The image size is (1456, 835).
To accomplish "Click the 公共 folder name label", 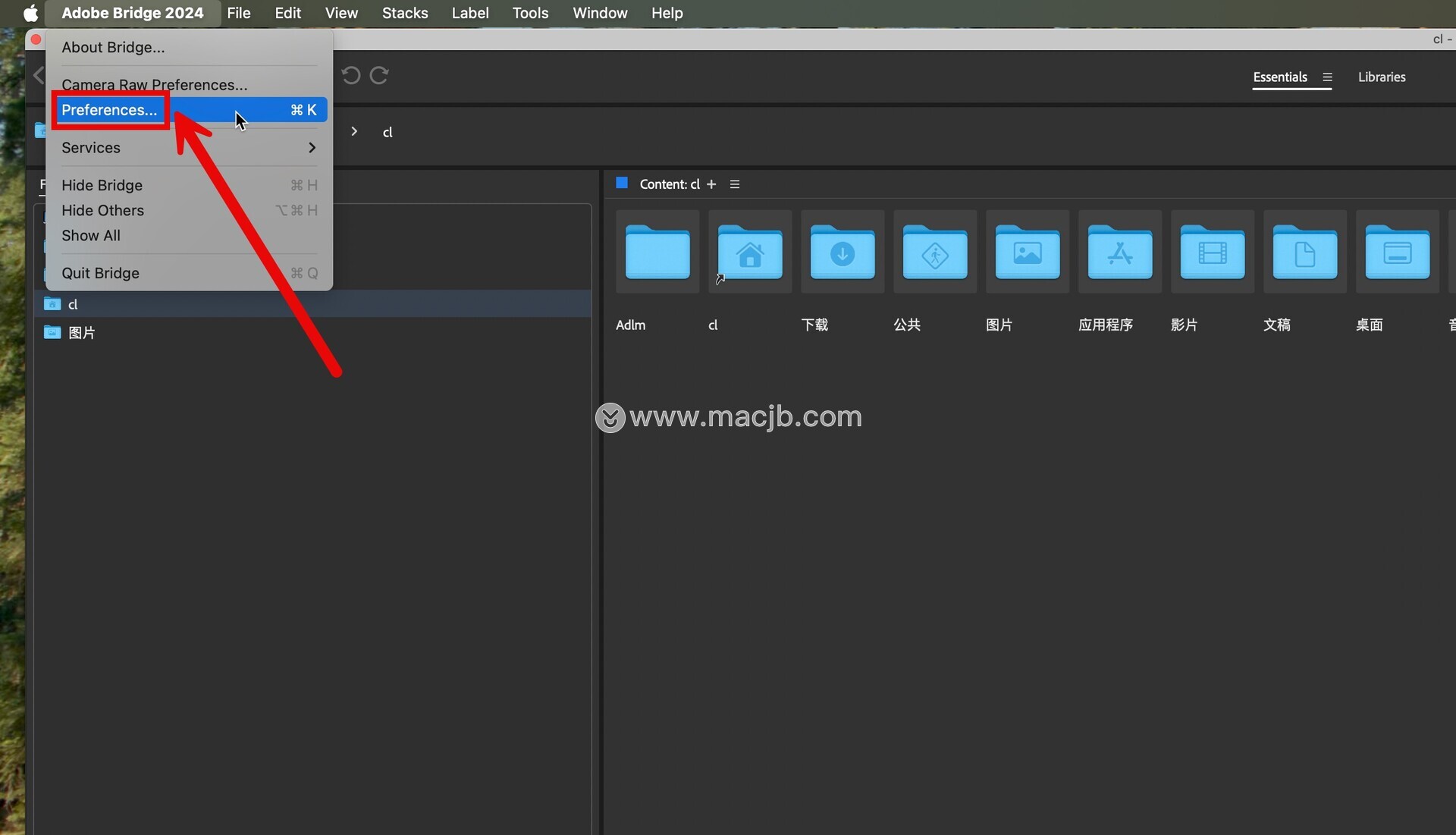I will tap(907, 325).
